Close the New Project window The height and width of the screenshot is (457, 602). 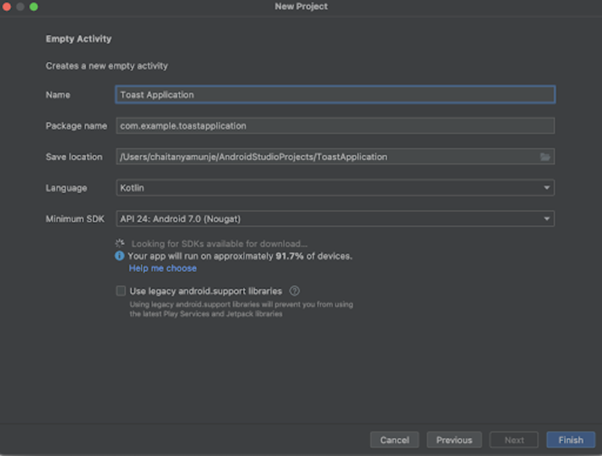pyautogui.click(x=7, y=7)
